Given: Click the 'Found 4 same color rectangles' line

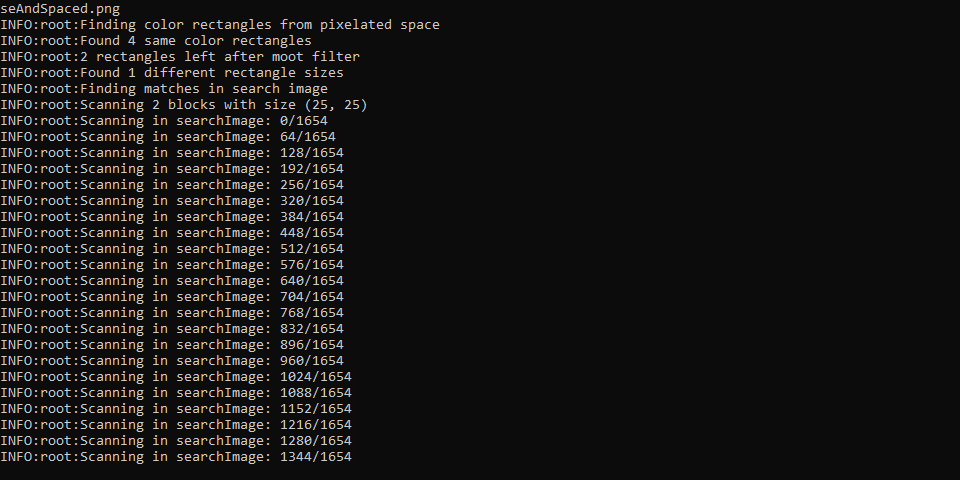Looking at the screenshot, I should coord(156,40).
